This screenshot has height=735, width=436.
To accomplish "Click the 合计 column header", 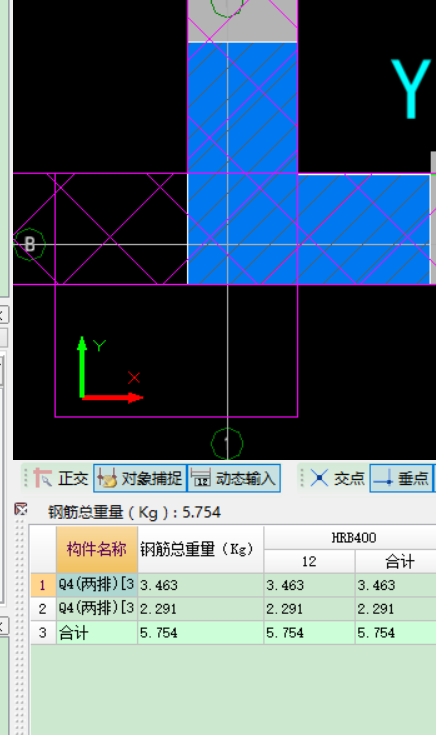I will (396, 561).
